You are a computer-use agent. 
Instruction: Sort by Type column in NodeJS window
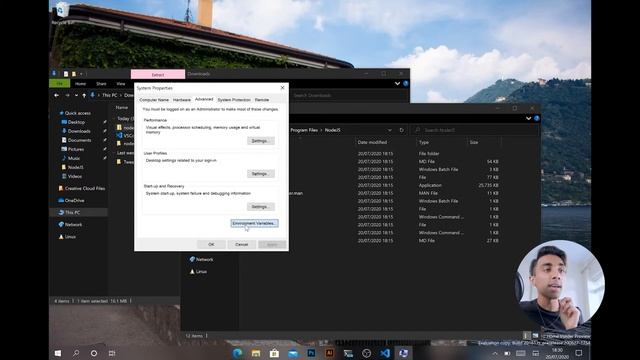click(424, 142)
